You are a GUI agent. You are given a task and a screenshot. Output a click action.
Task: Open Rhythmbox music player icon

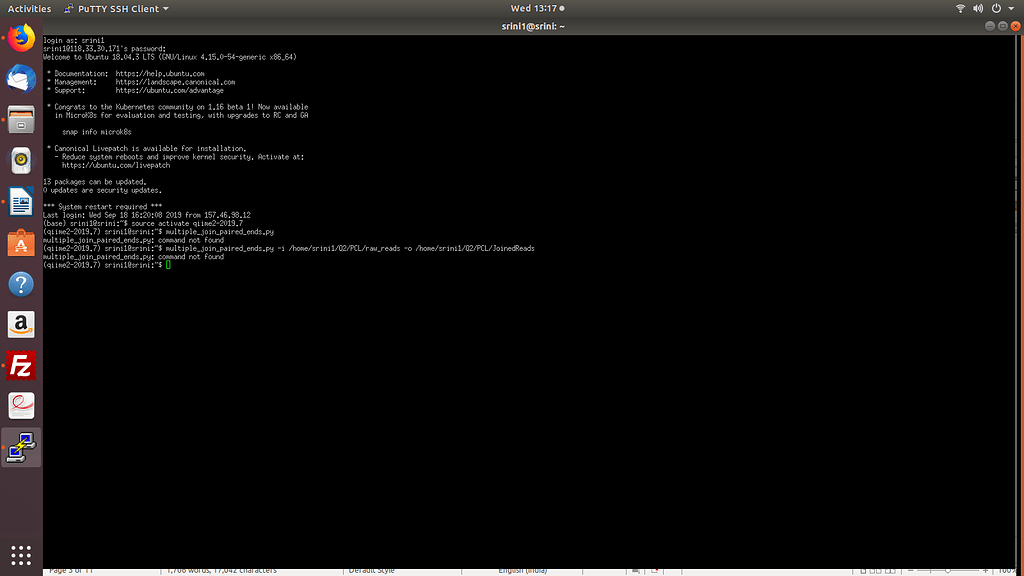tap(21, 161)
